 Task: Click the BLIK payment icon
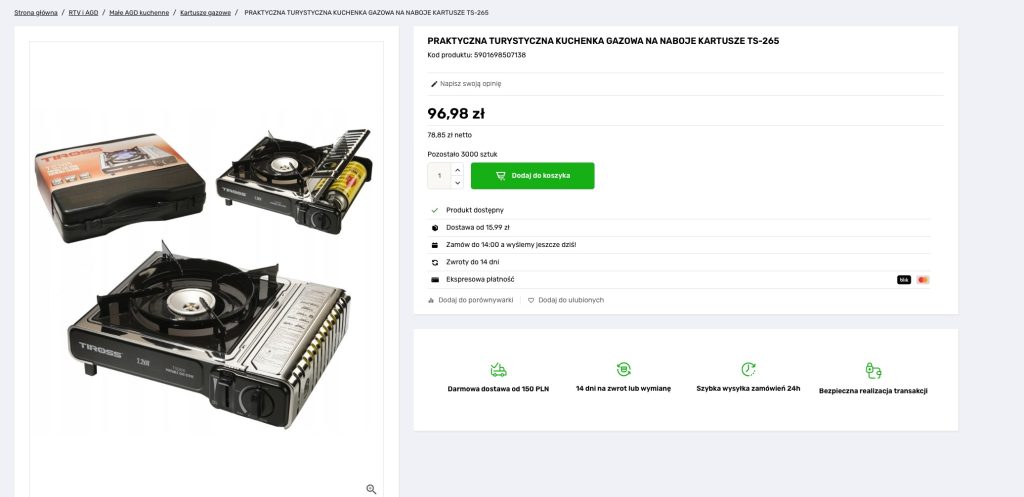(904, 280)
